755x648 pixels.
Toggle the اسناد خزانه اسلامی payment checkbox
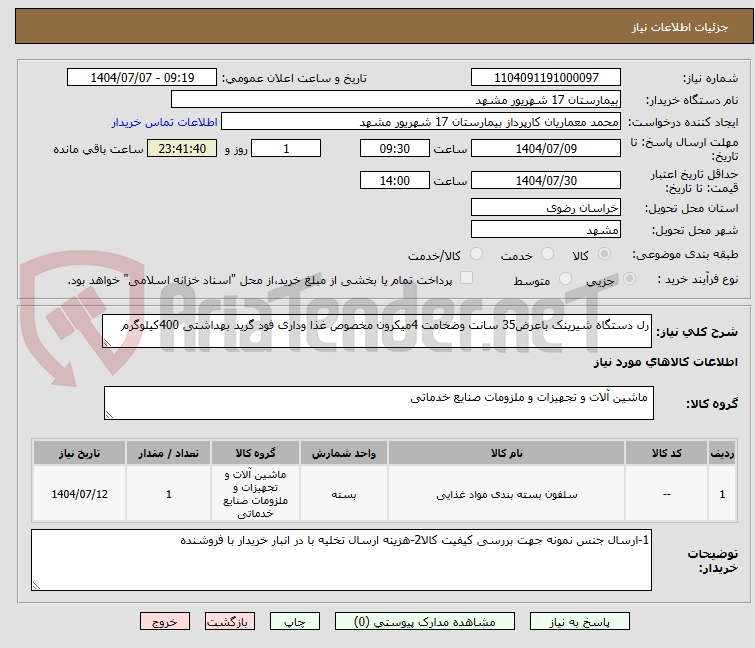pyautogui.click(x=466, y=279)
